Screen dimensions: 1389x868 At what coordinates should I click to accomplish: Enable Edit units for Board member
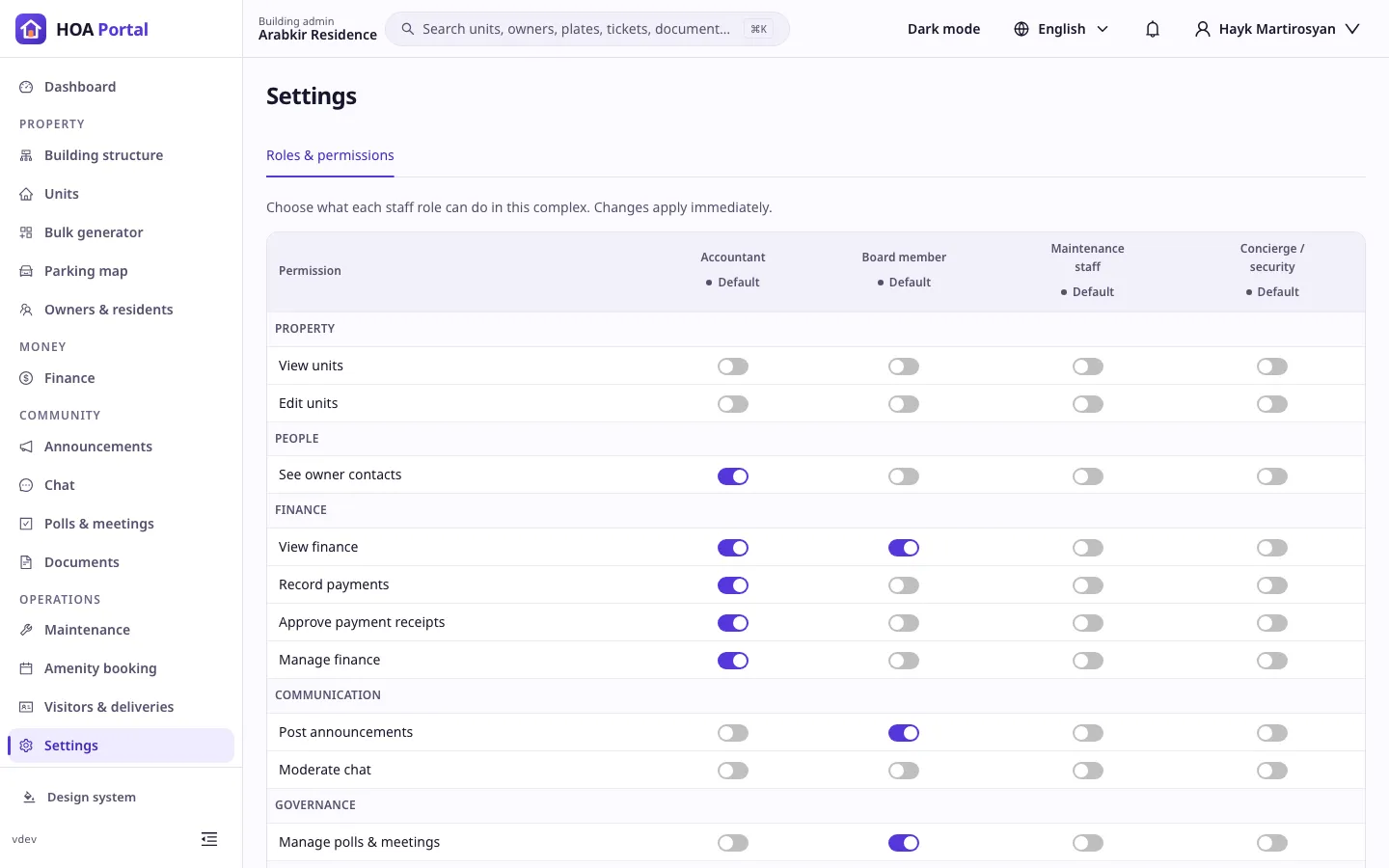pyautogui.click(x=904, y=404)
